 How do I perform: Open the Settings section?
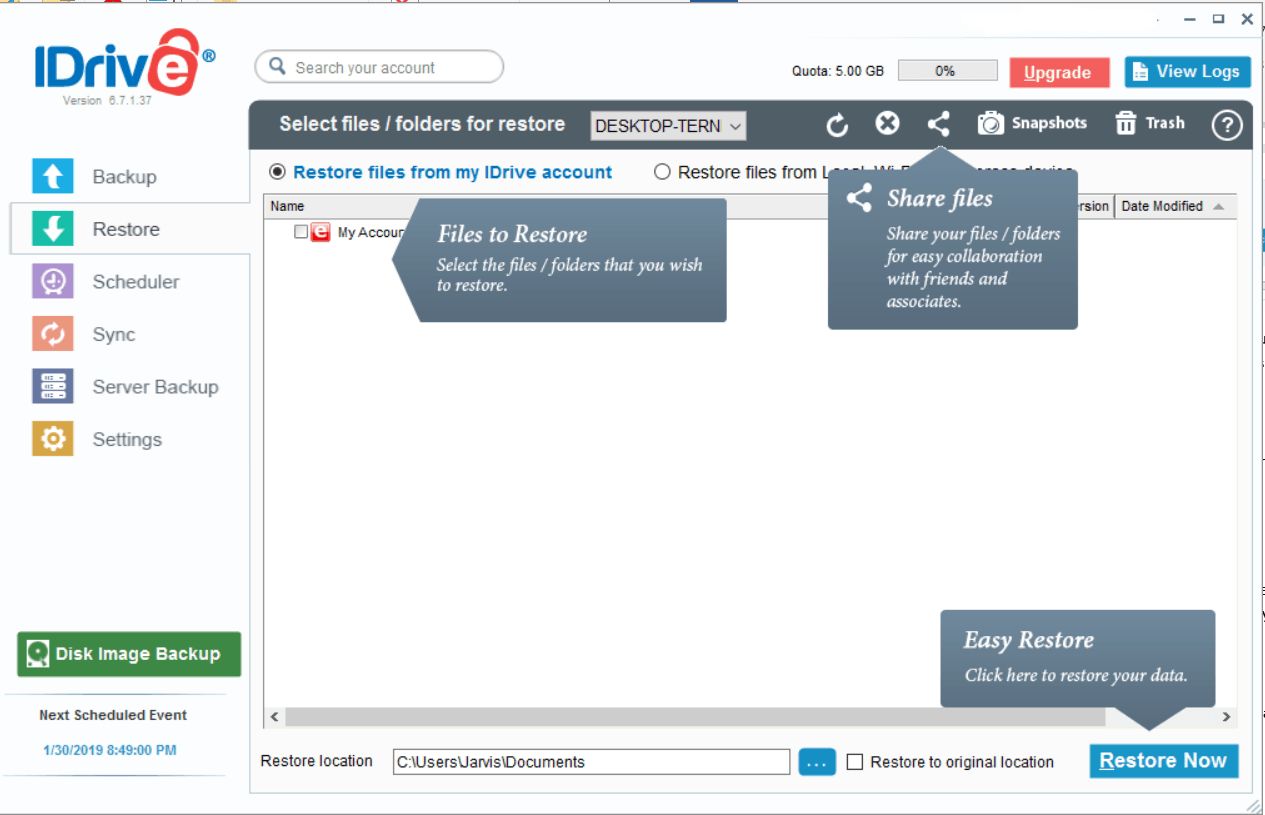97,439
